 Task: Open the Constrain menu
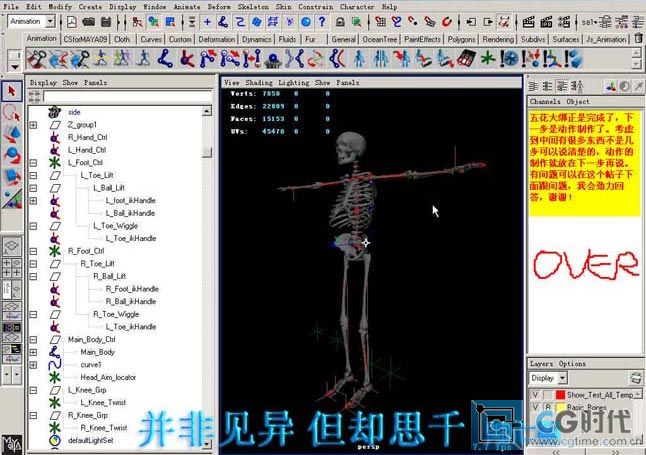click(316, 7)
